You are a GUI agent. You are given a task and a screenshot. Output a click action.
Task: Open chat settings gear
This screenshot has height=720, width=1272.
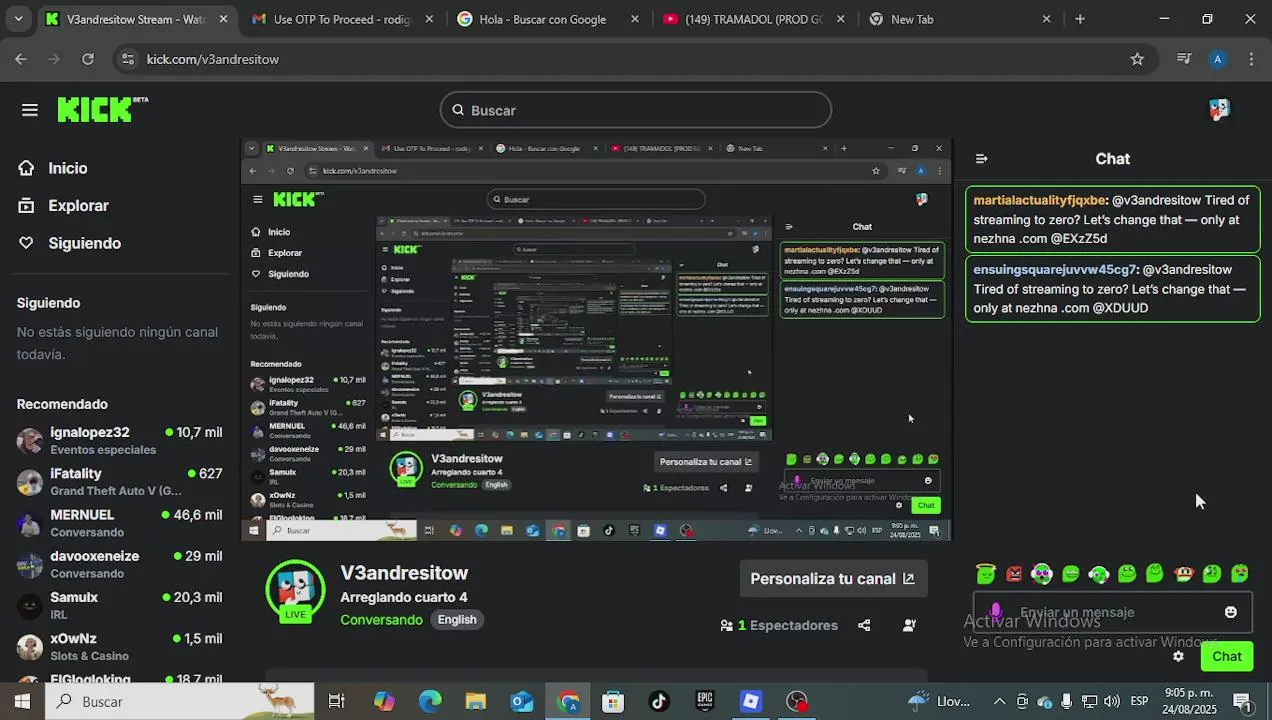tap(1178, 657)
